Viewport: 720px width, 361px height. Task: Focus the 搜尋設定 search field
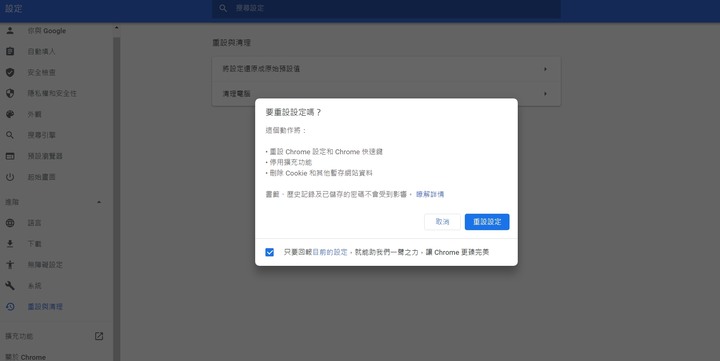[x=386, y=8]
